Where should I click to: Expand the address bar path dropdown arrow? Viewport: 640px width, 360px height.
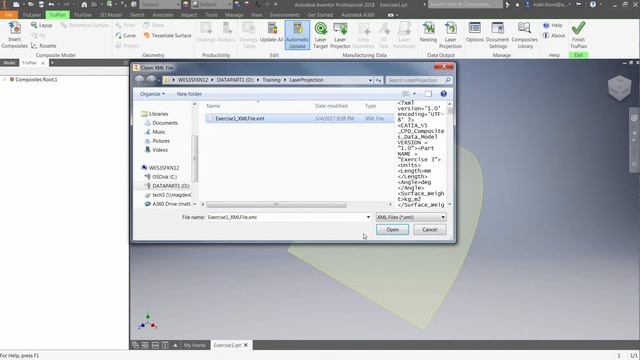[370, 80]
